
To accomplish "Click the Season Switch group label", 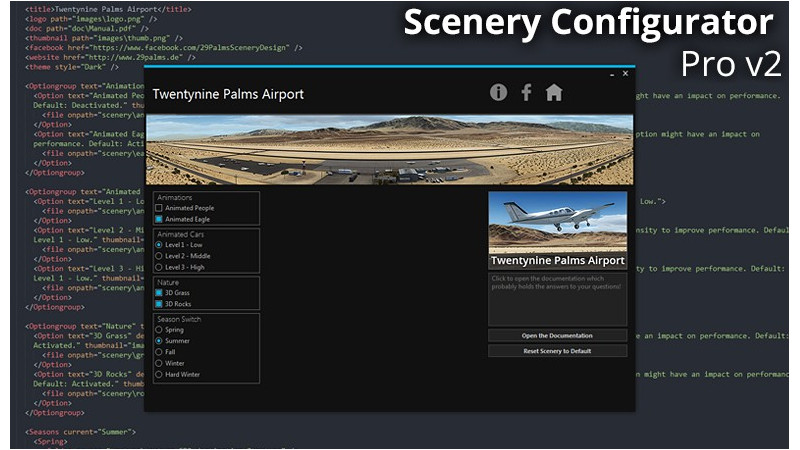I will coord(179,319).
